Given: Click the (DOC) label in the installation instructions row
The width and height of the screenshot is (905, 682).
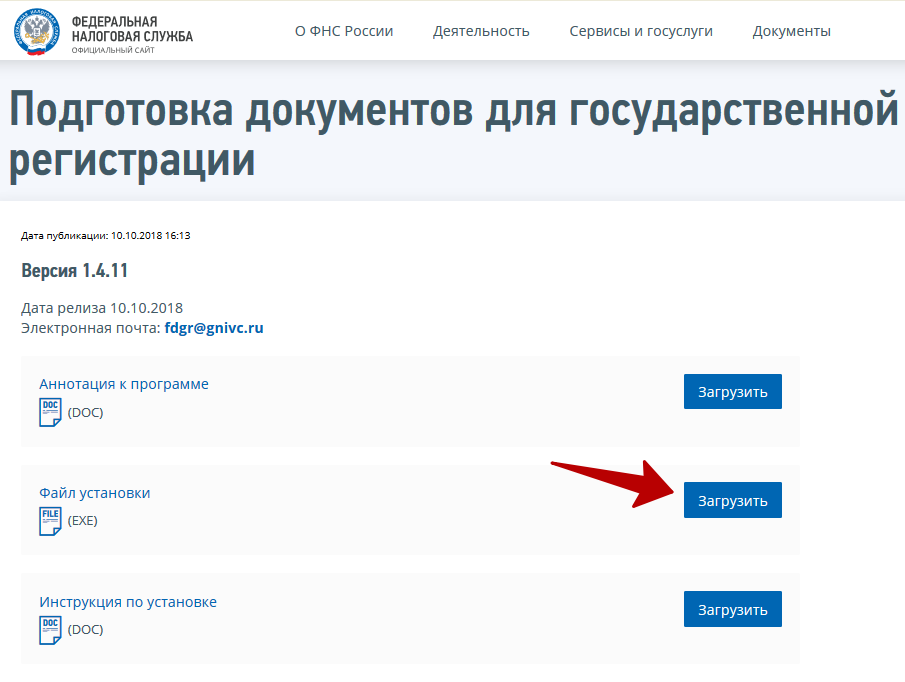Looking at the screenshot, I should pyautogui.click(x=84, y=629).
